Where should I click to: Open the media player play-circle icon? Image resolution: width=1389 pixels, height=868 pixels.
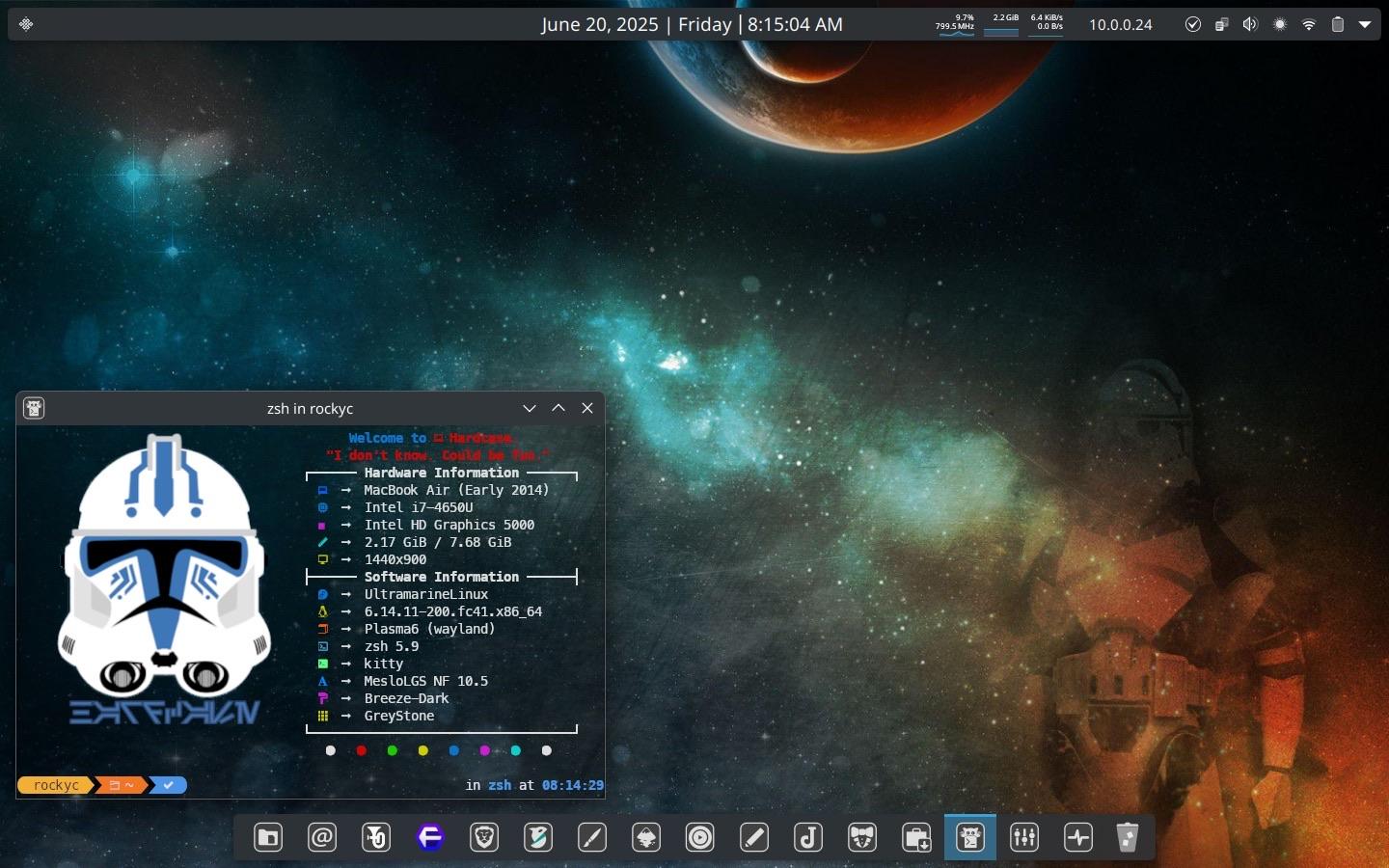point(700,837)
